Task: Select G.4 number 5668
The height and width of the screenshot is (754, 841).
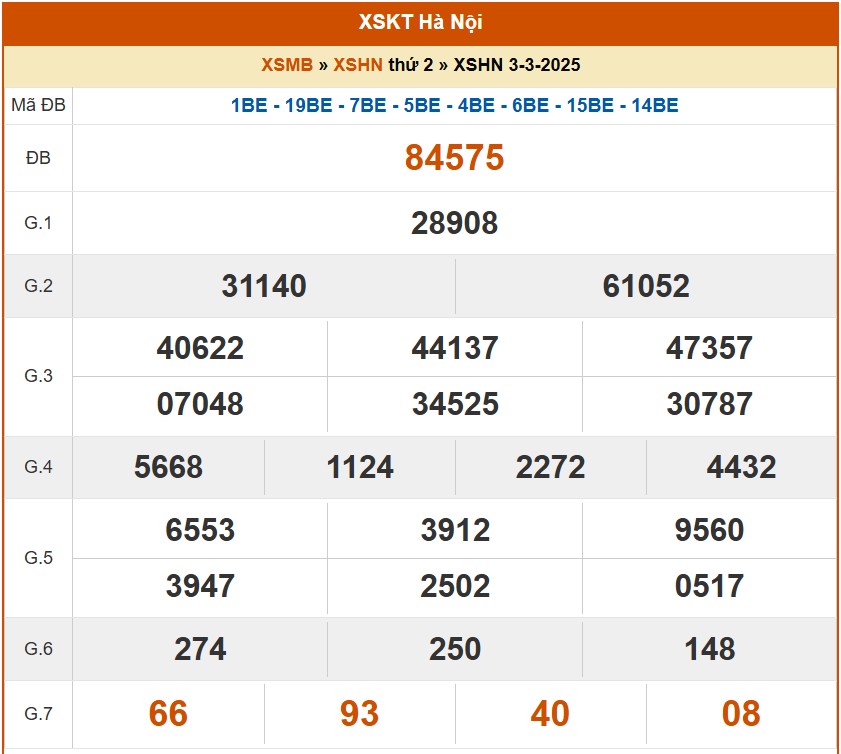Action: tap(168, 467)
